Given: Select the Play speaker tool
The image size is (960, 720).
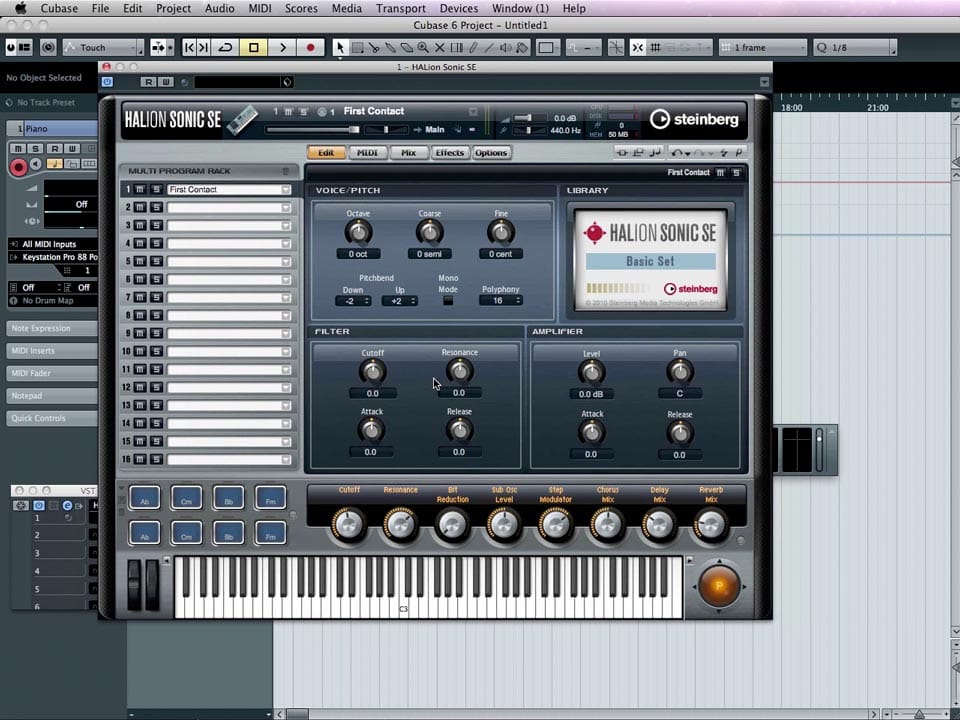Looking at the screenshot, I should pos(506,47).
